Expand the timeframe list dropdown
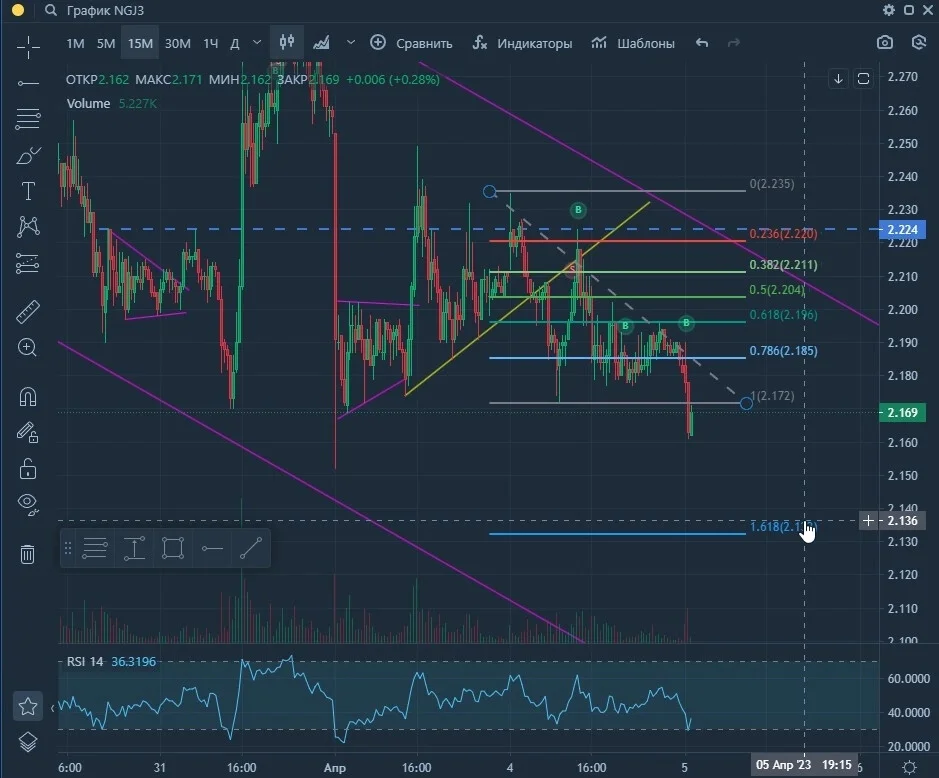The height and width of the screenshot is (778, 939). click(257, 43)
